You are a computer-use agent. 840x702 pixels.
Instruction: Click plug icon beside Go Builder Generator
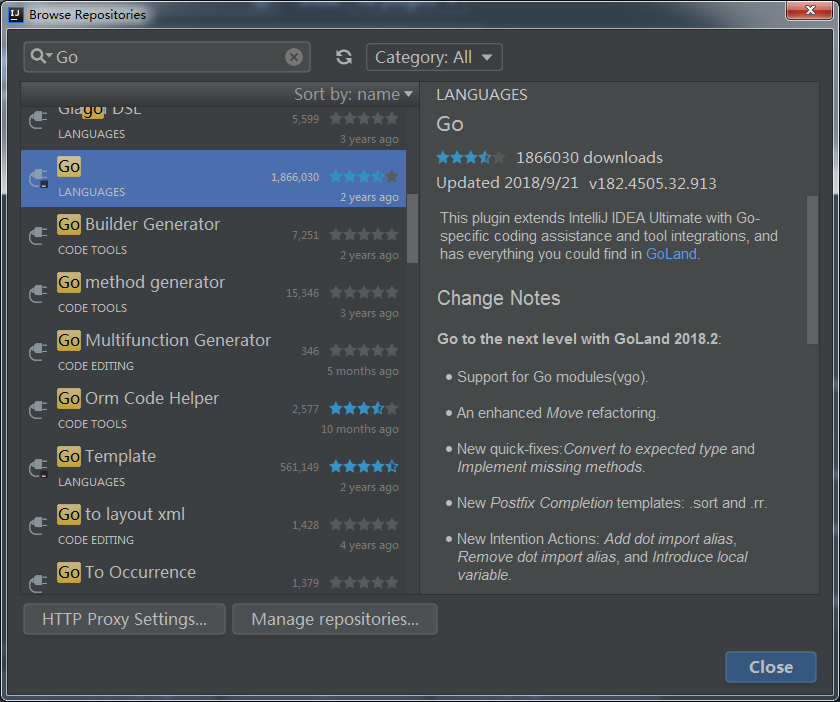pos(39,236)
